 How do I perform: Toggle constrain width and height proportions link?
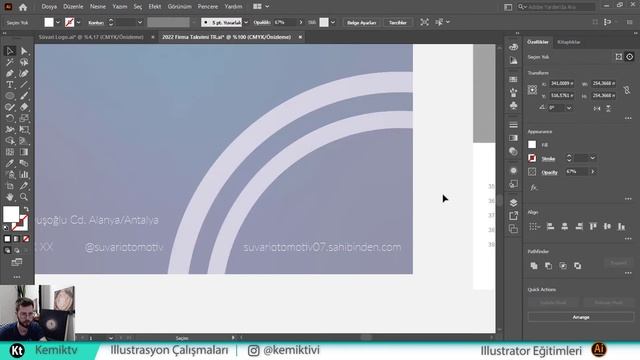click(627, 90)
